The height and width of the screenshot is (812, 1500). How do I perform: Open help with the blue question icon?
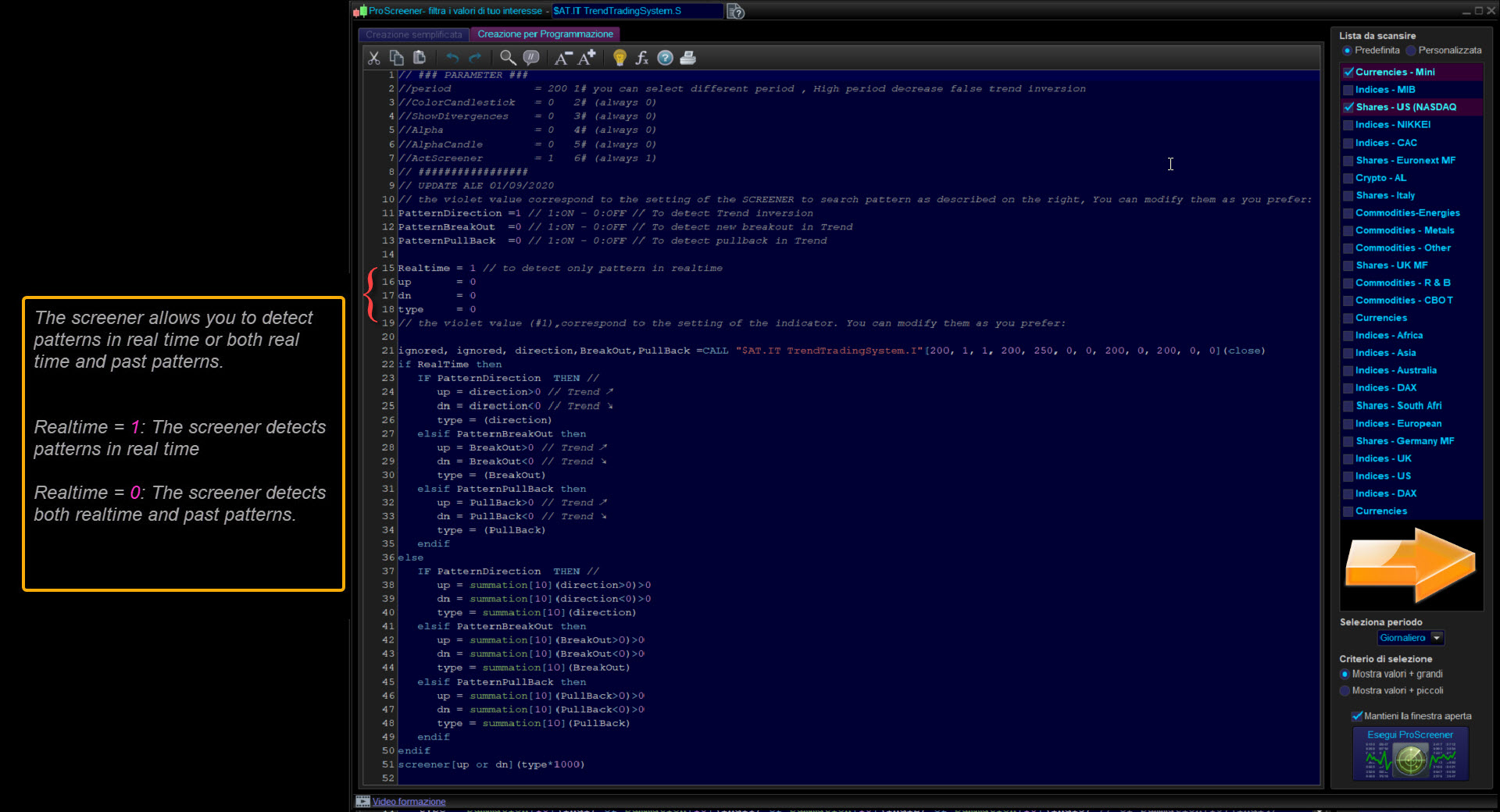point(665,58)
